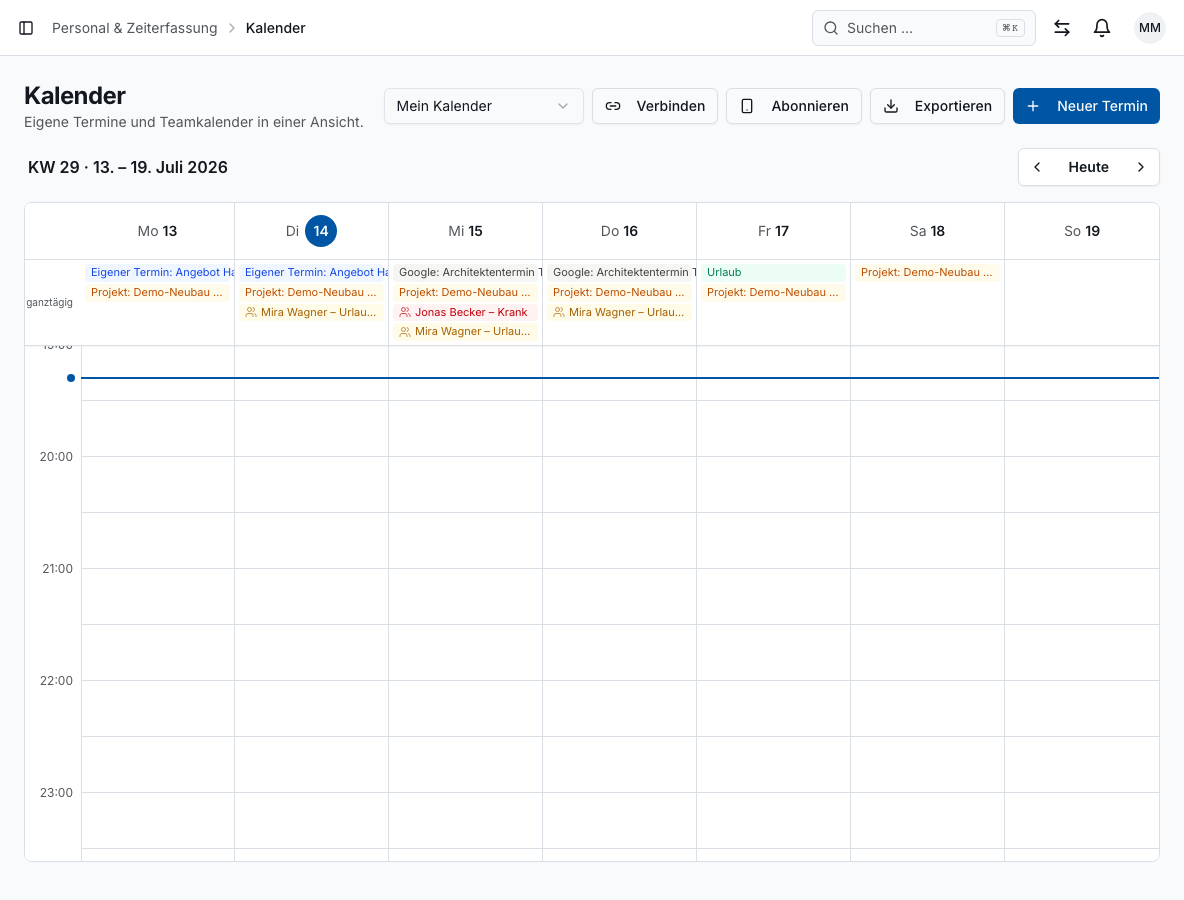Select the Sa 18 day header
Viewport: 1184px width, 900px height.
click(x=927, y=231)
